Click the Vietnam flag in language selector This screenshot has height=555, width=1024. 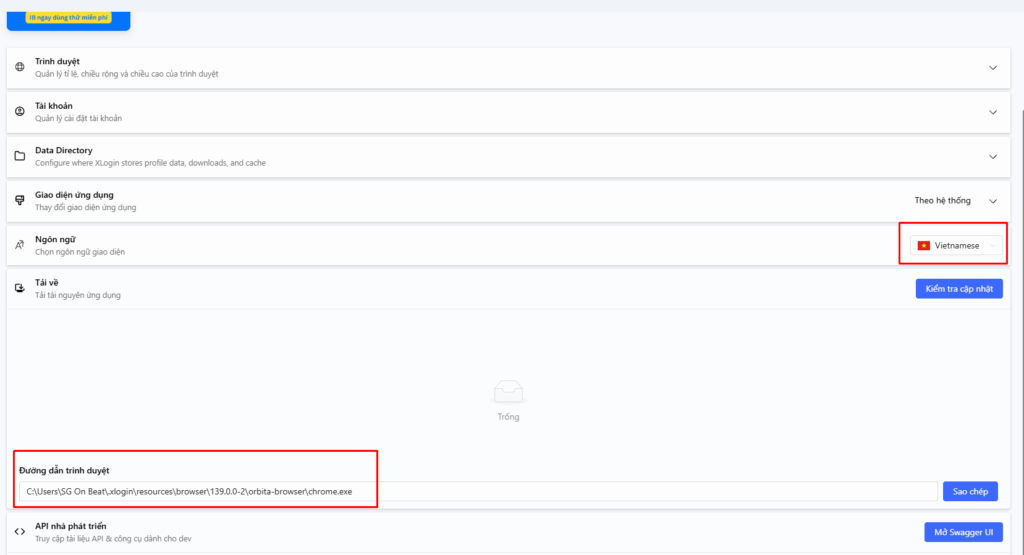point(924,245)
